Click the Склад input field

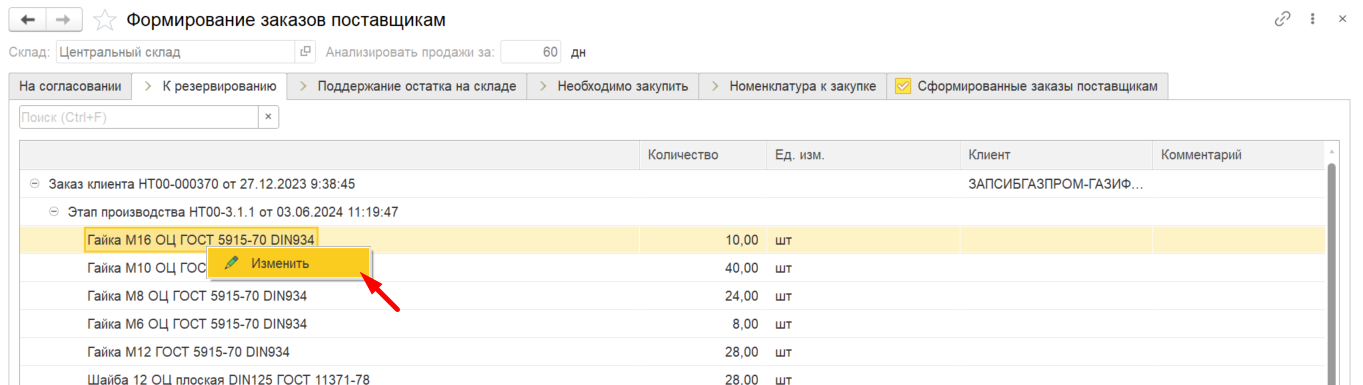[x=176, y=52]
